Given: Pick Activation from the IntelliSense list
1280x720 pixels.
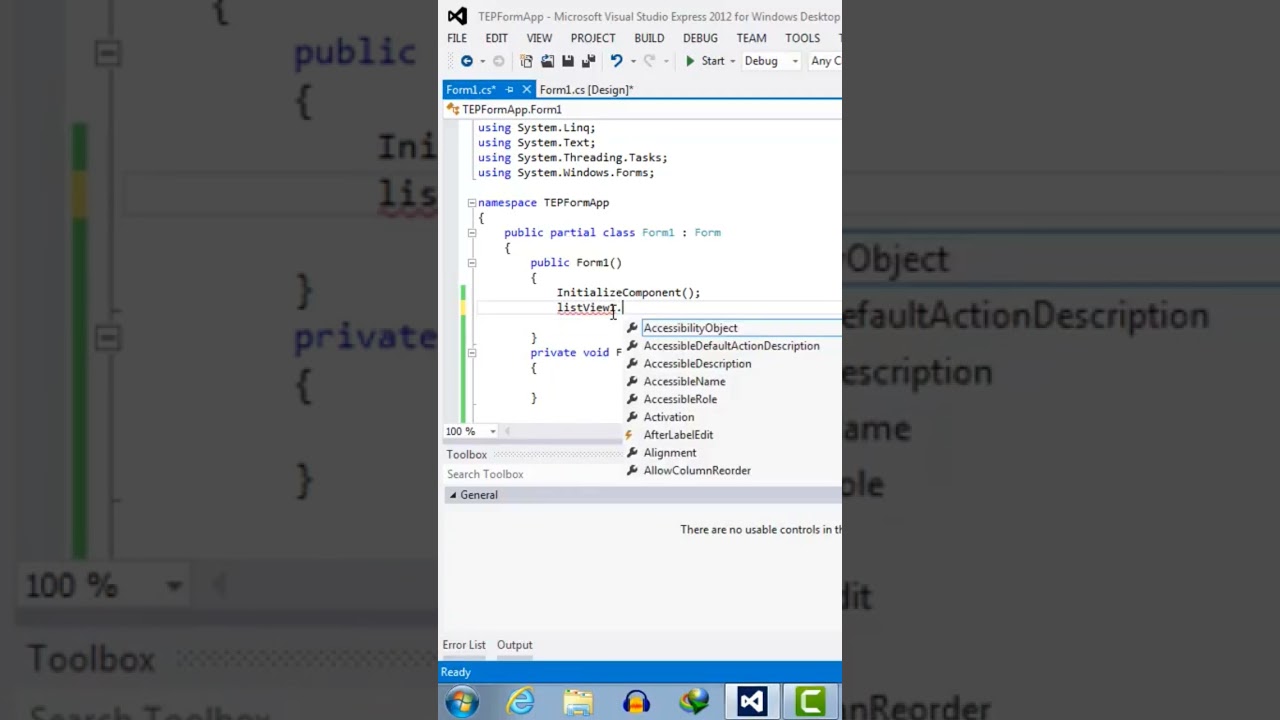Looking at the screenshot, I should (x=668, y=417).
